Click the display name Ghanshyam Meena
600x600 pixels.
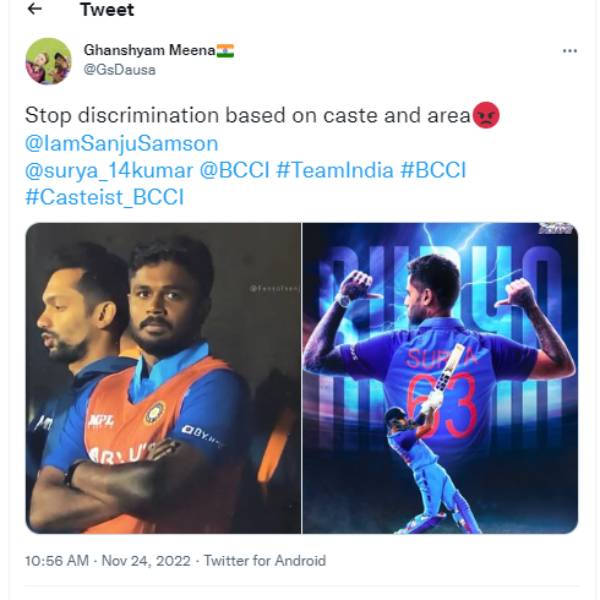tap(149, 51)
